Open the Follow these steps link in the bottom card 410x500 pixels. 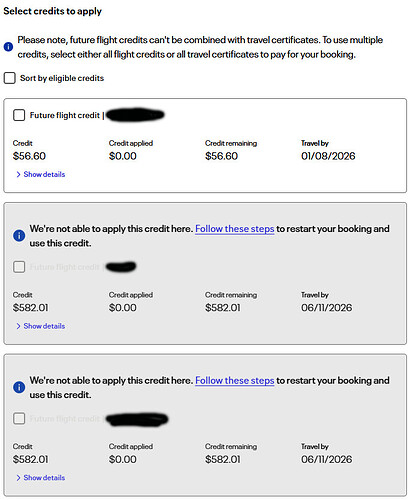(x=235, y=381)
